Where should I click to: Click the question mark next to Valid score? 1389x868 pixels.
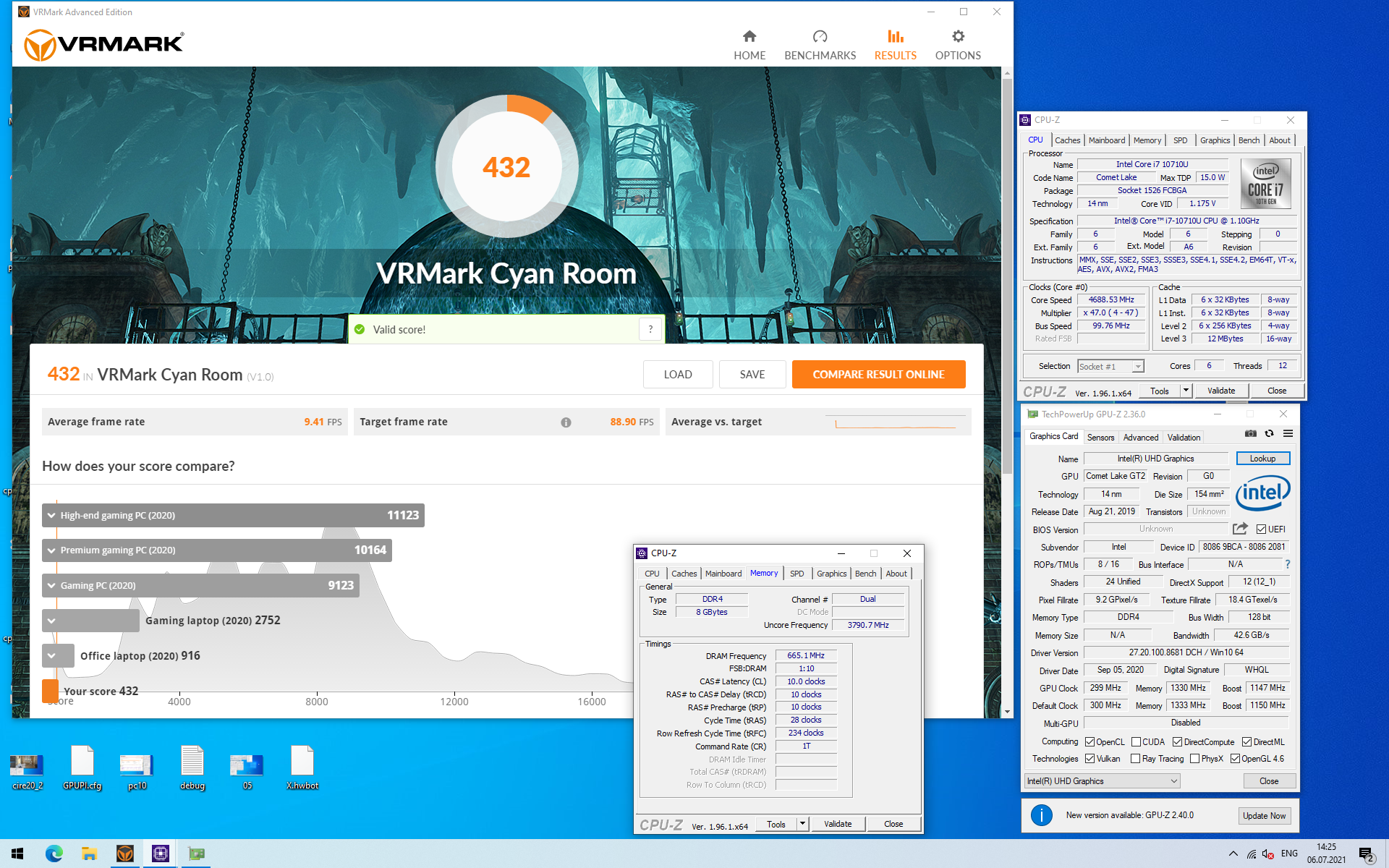650,329
